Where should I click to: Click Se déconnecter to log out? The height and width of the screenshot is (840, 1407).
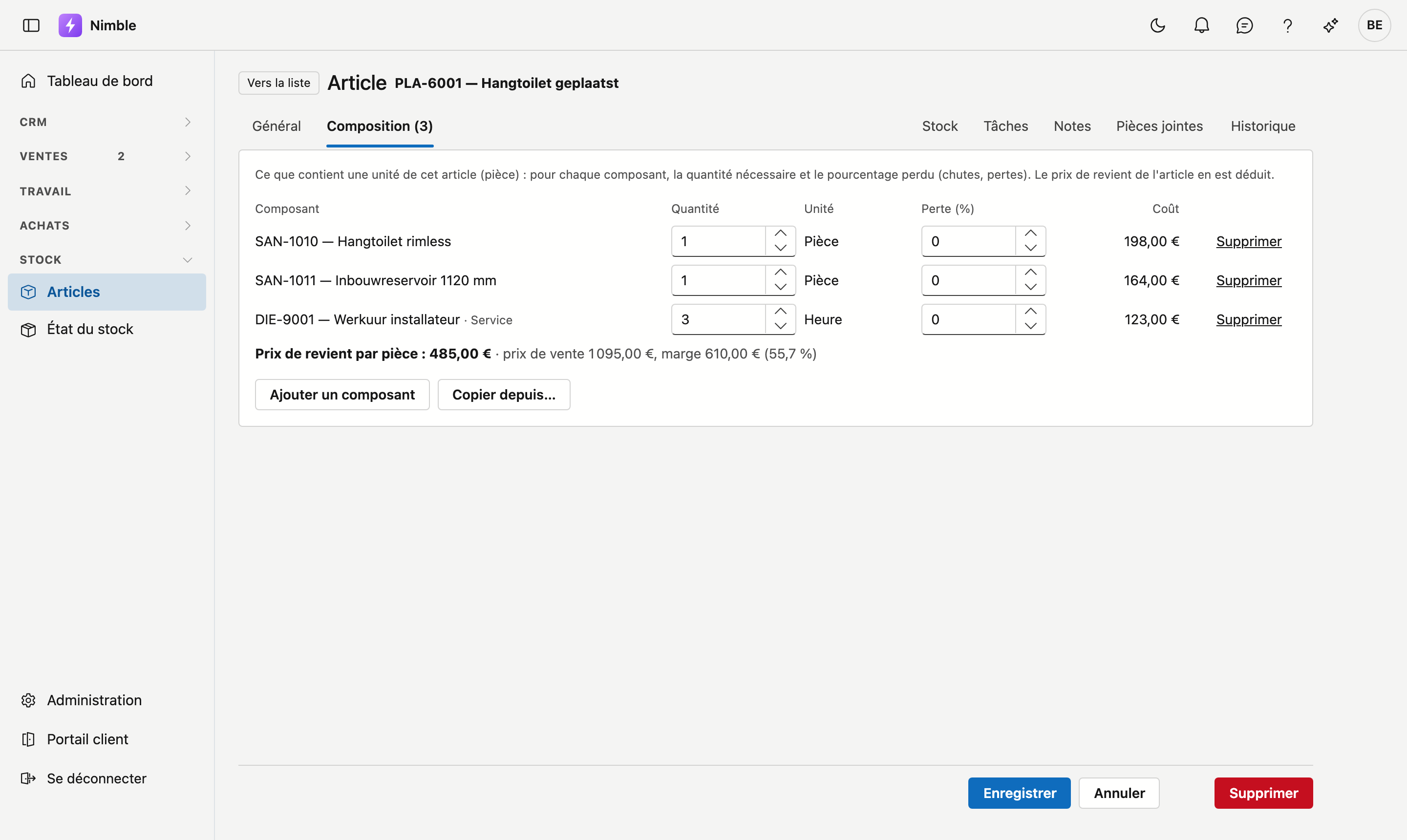click(x=107, y=778)
